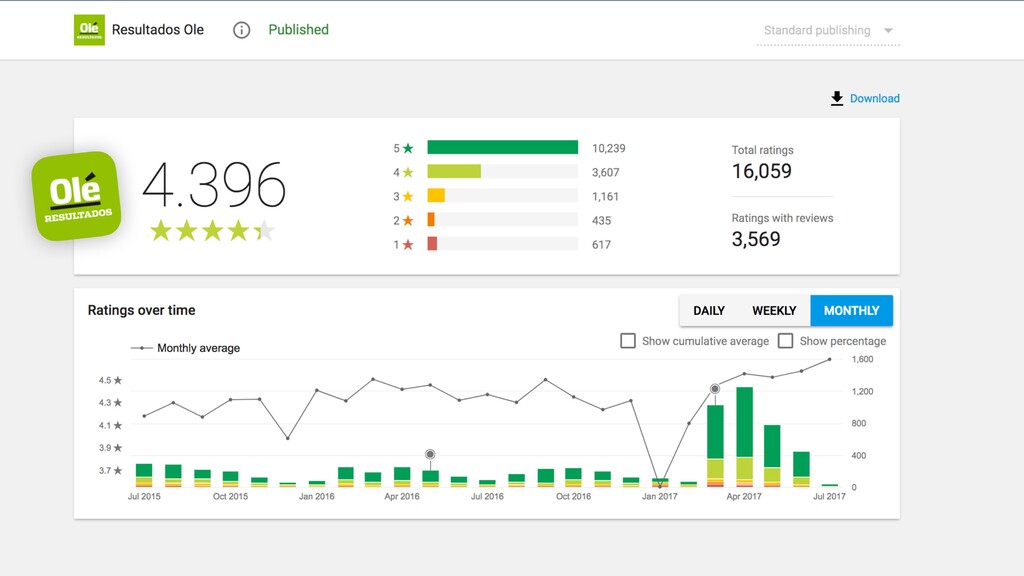This screenshot has height=576, width=1024.
Task: Click the download arrow icon
Action: coord(837,99)
